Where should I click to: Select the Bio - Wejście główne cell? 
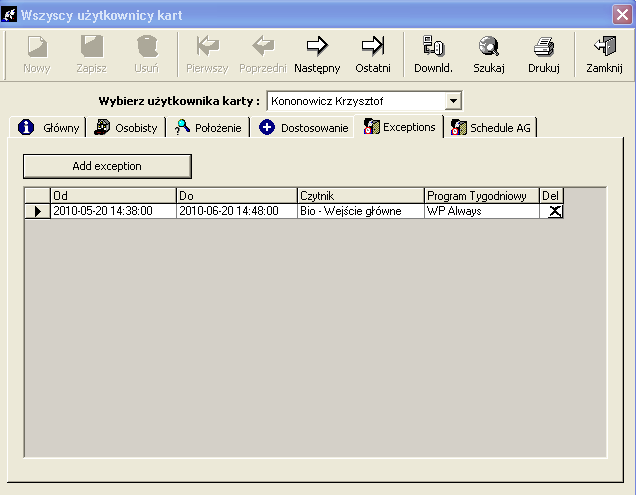(361, 211)
